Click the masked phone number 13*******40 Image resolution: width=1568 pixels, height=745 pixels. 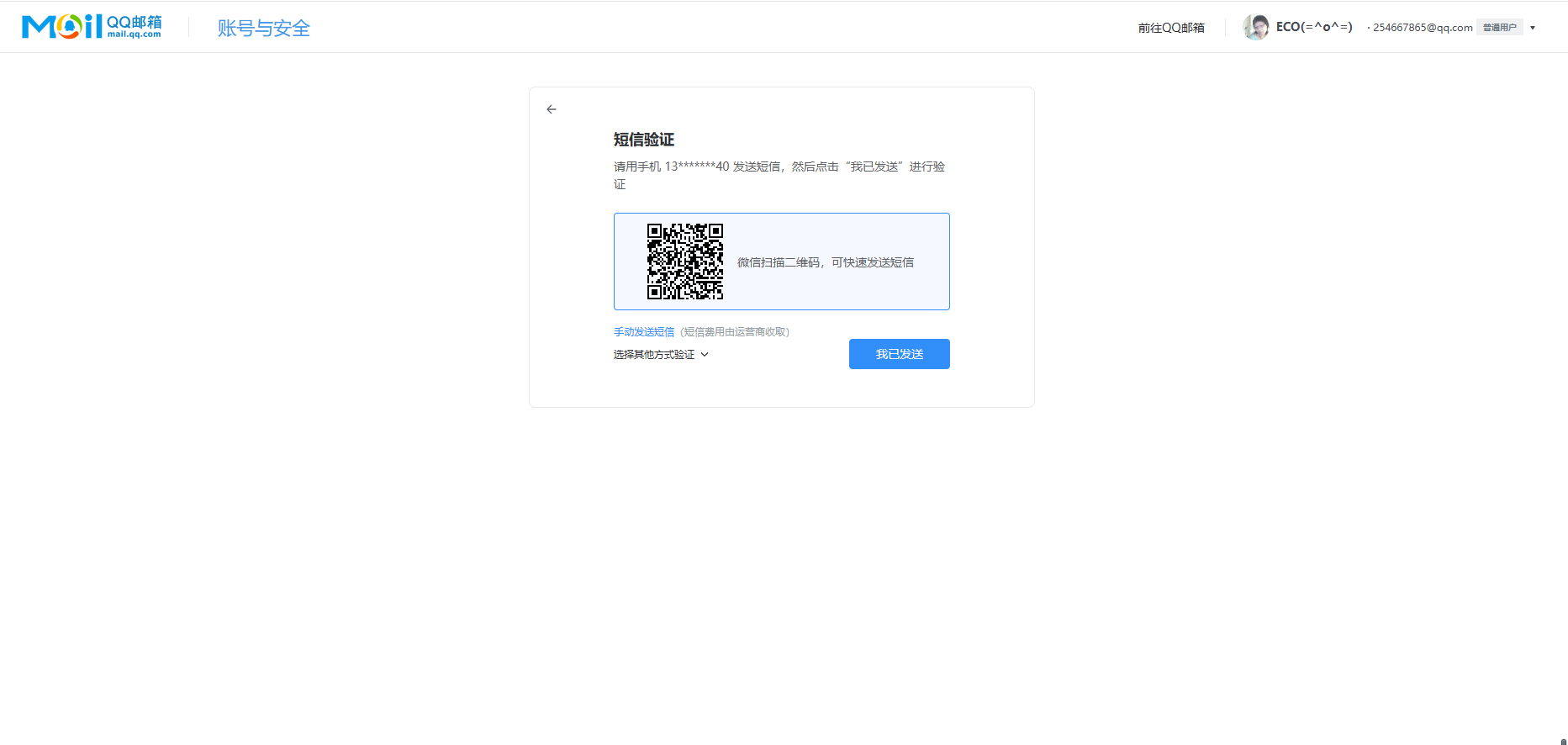[x=697, y=166]
